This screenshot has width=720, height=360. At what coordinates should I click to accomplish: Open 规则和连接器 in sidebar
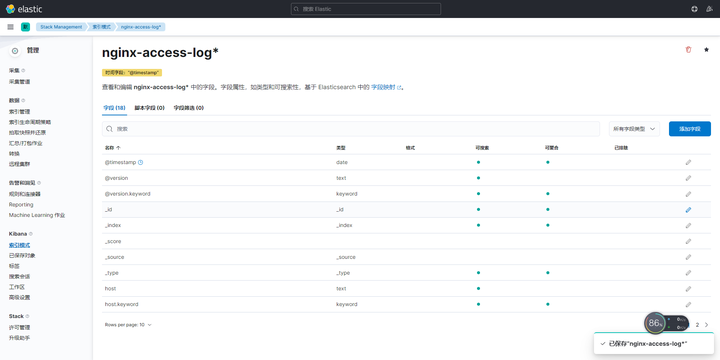25,194
